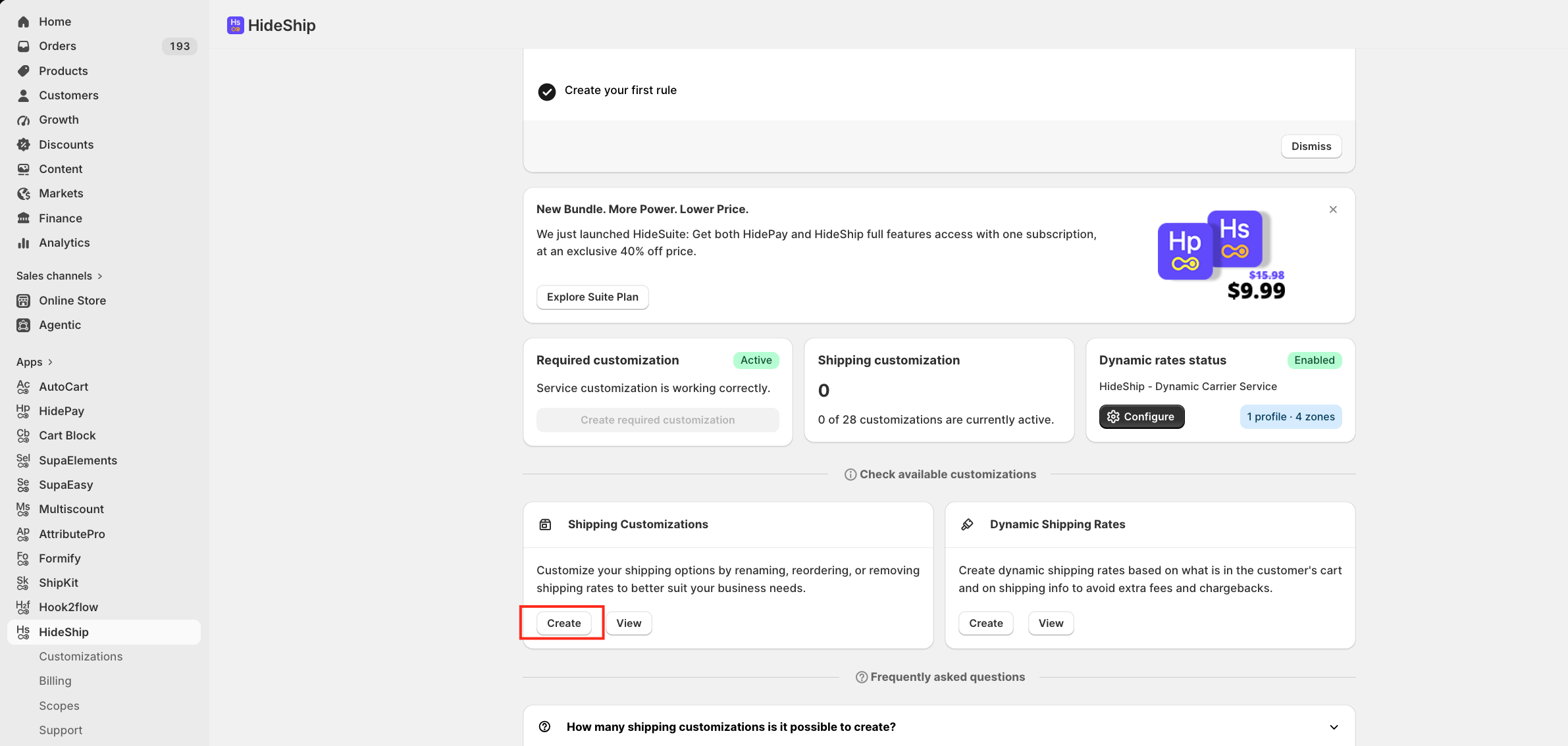The height and width of the screenshot is (746, 1568).
Task: Click the Explore Suite Plan button
Action: [592, 297]
